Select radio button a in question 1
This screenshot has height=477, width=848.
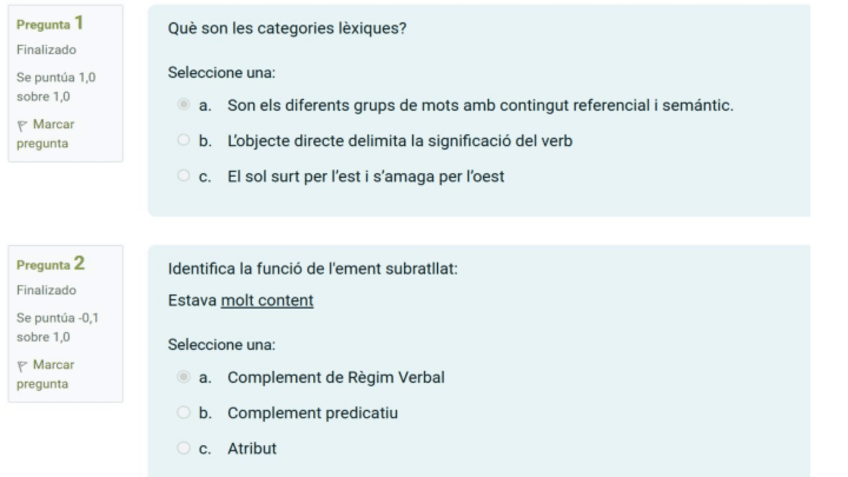[x=183, y=104]
